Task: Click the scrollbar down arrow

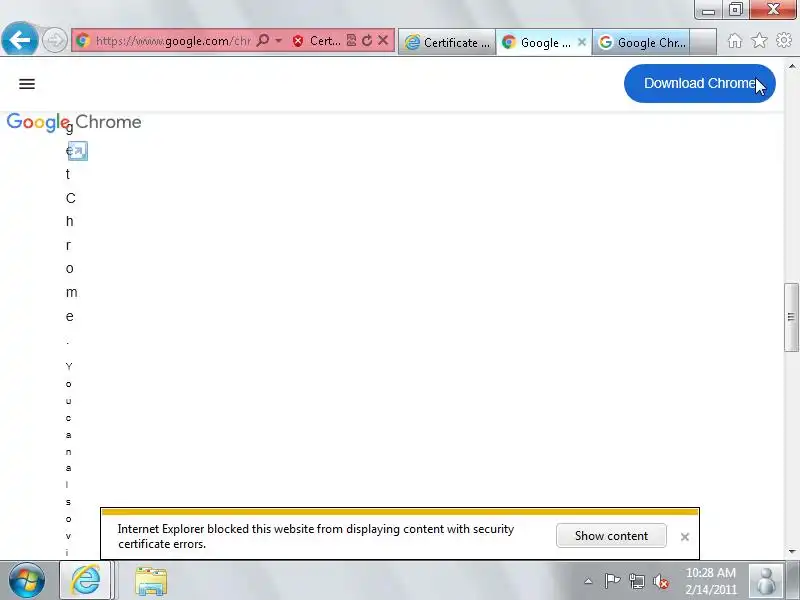Action: (x=791, y=552)
